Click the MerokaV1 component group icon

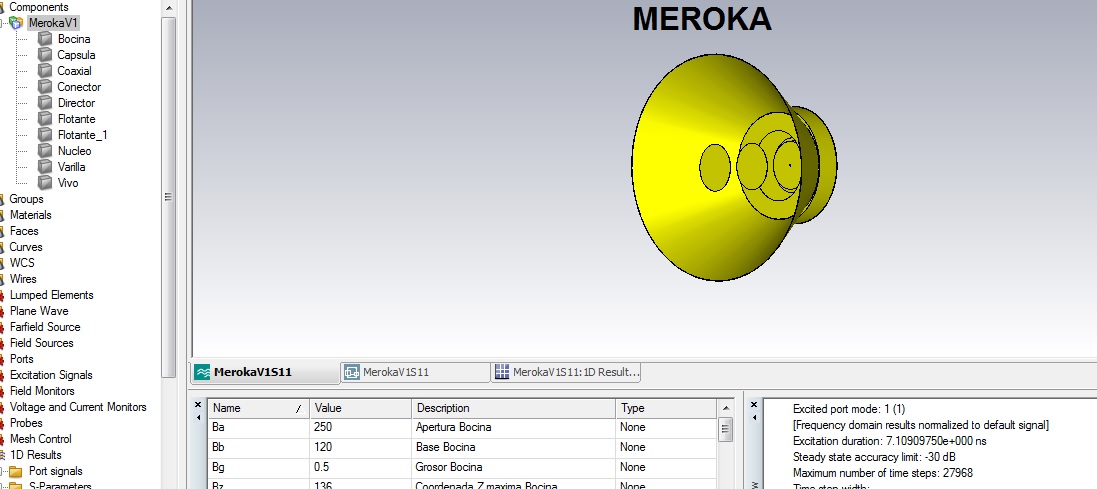tap(16, 23)
